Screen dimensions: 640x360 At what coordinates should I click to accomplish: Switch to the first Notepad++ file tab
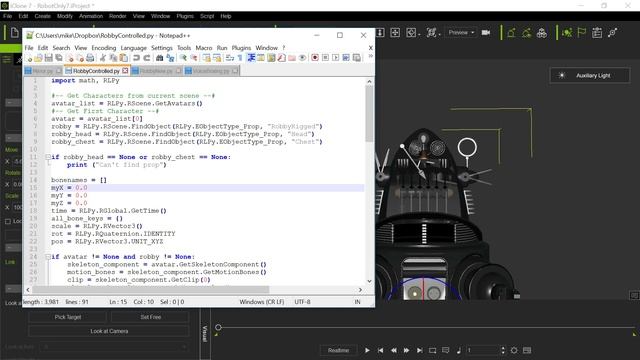(43, 71)
